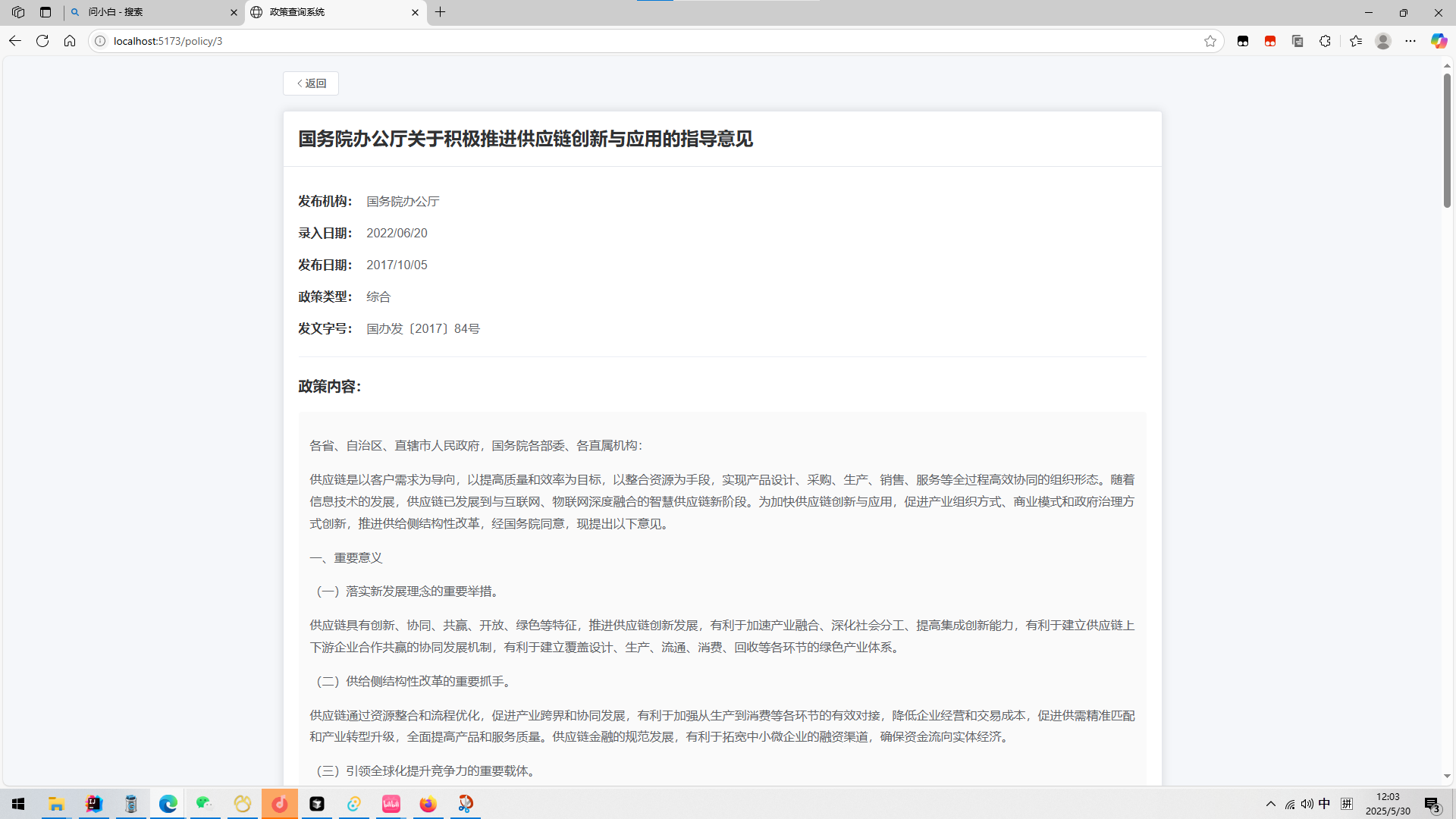The image size is (1456, 819).
Task: Open Windows Start menu
Action: point(18,804)
